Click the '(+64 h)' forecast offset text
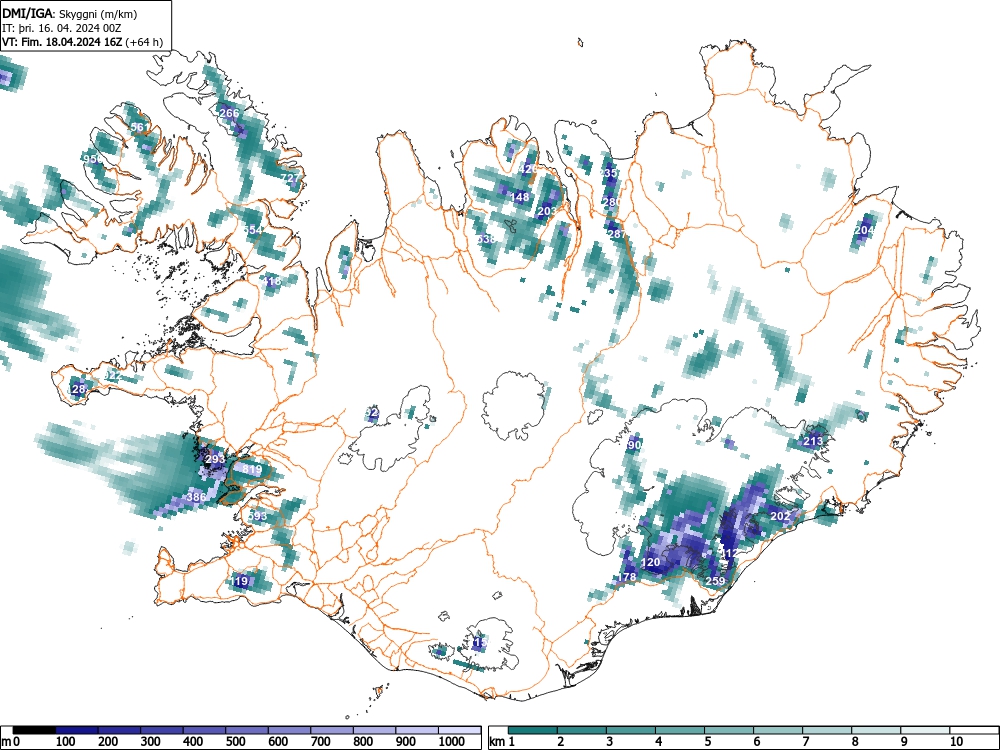 [x=145, y=42]
